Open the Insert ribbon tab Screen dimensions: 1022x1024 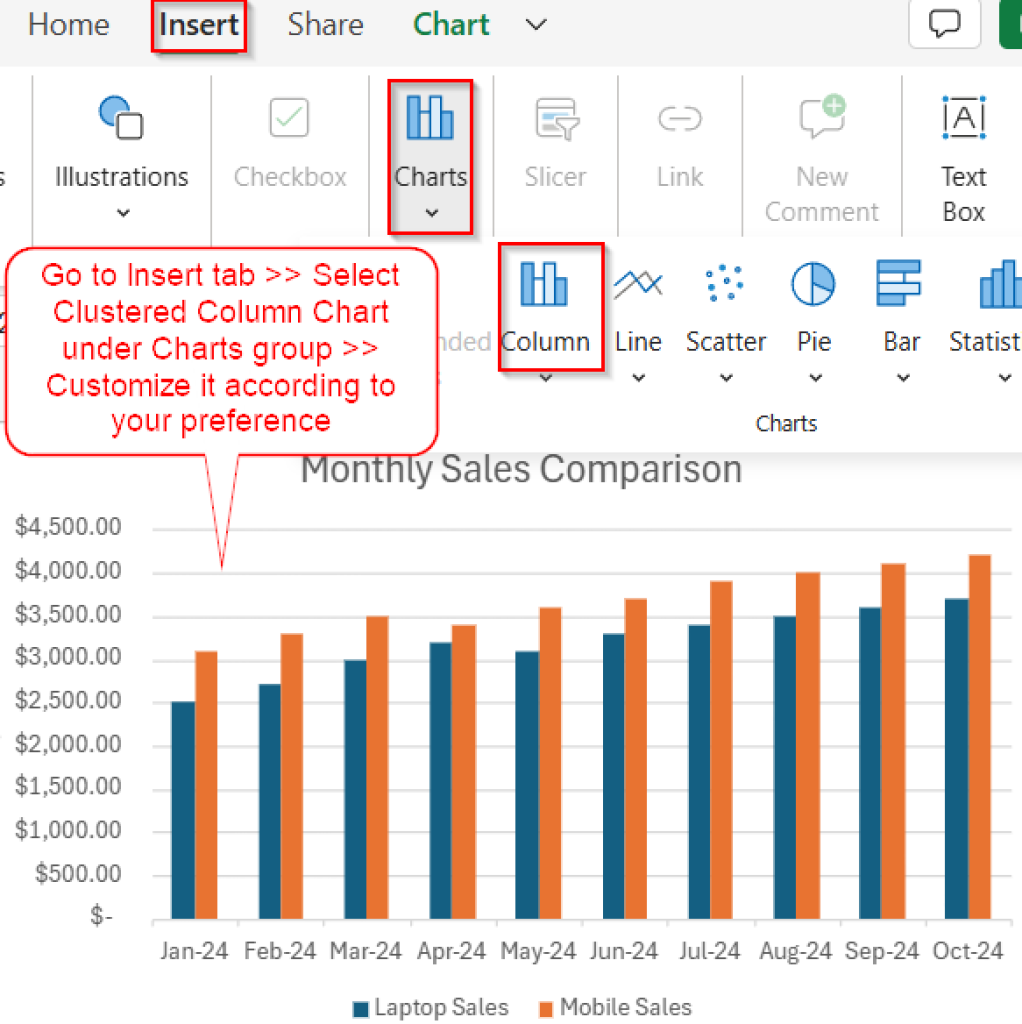[x=198, y=25]
